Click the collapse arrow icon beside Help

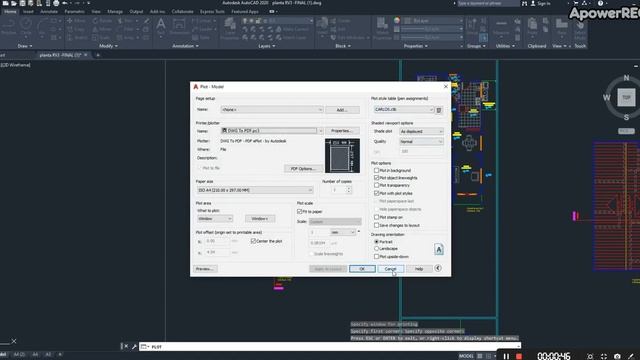coord(438,268)
